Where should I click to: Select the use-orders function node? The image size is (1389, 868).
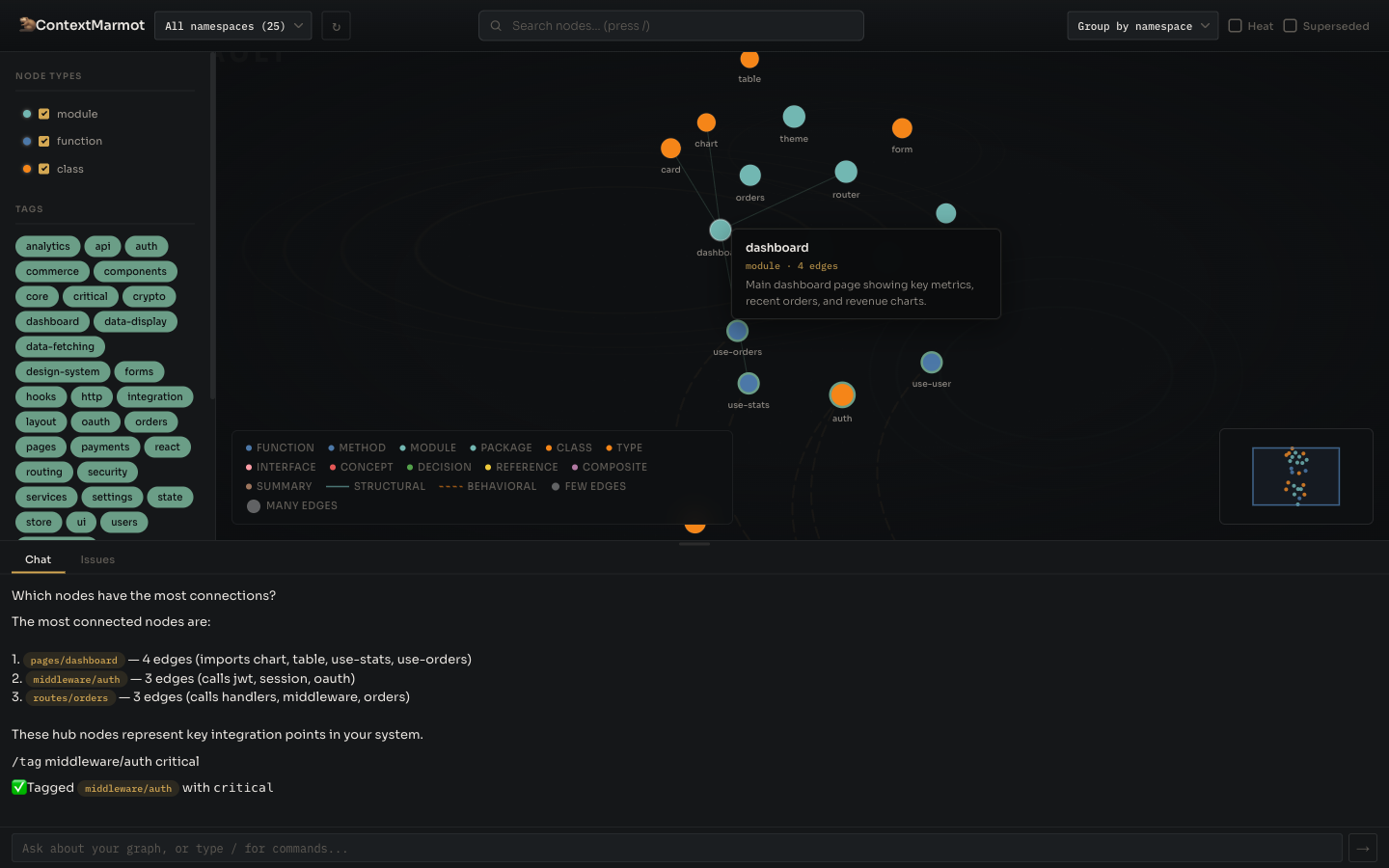click(737, 331)
